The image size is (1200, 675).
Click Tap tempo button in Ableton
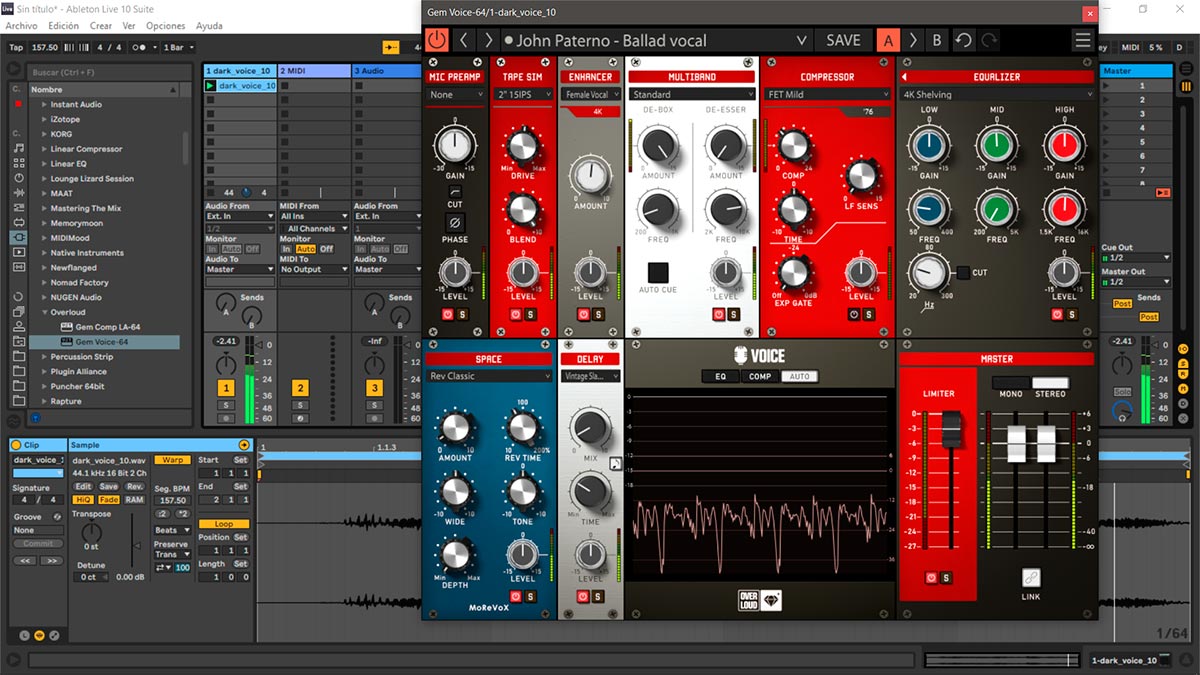click(16, 47)
